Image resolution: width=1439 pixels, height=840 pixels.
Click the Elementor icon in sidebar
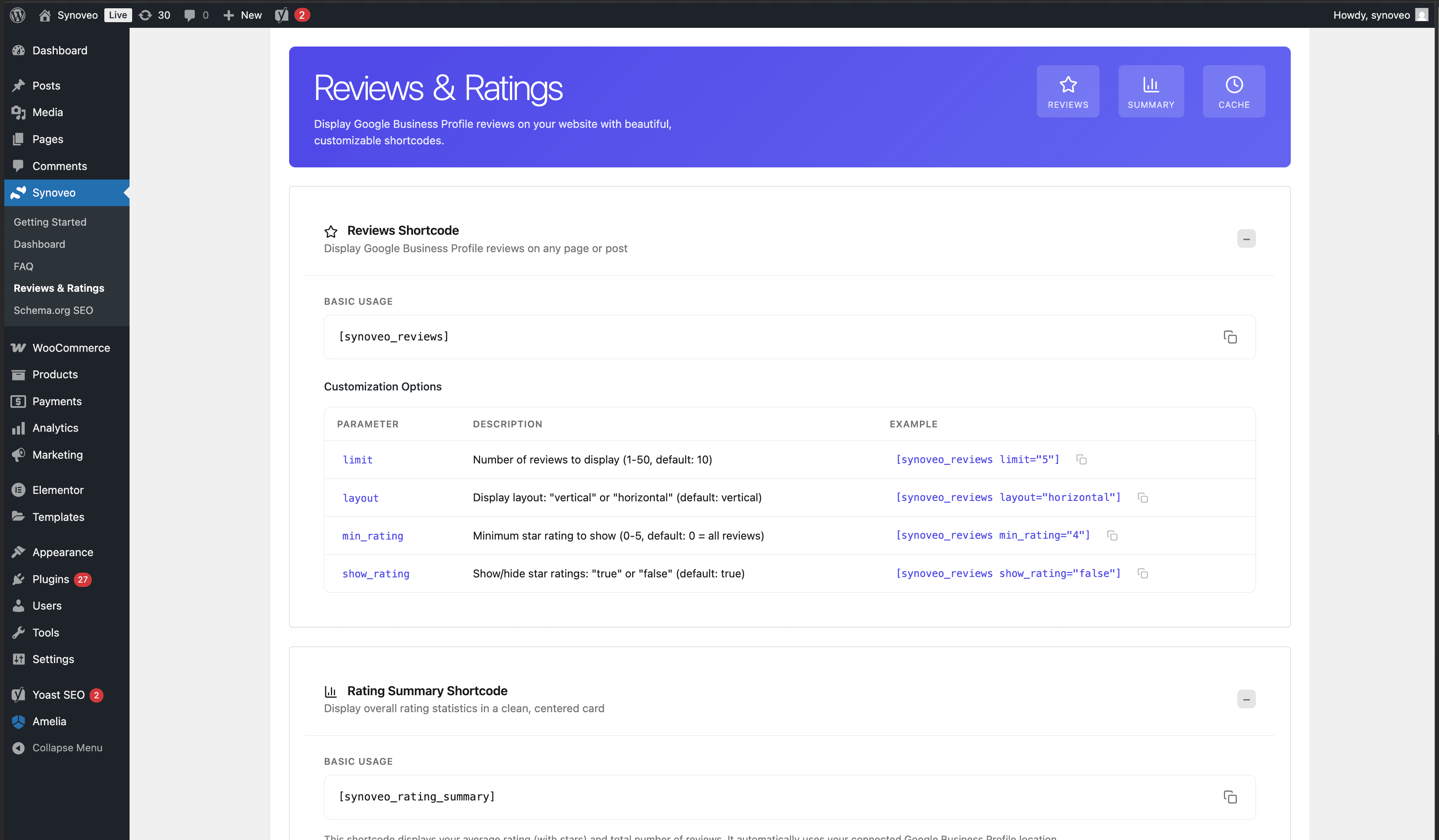[19, 490]
